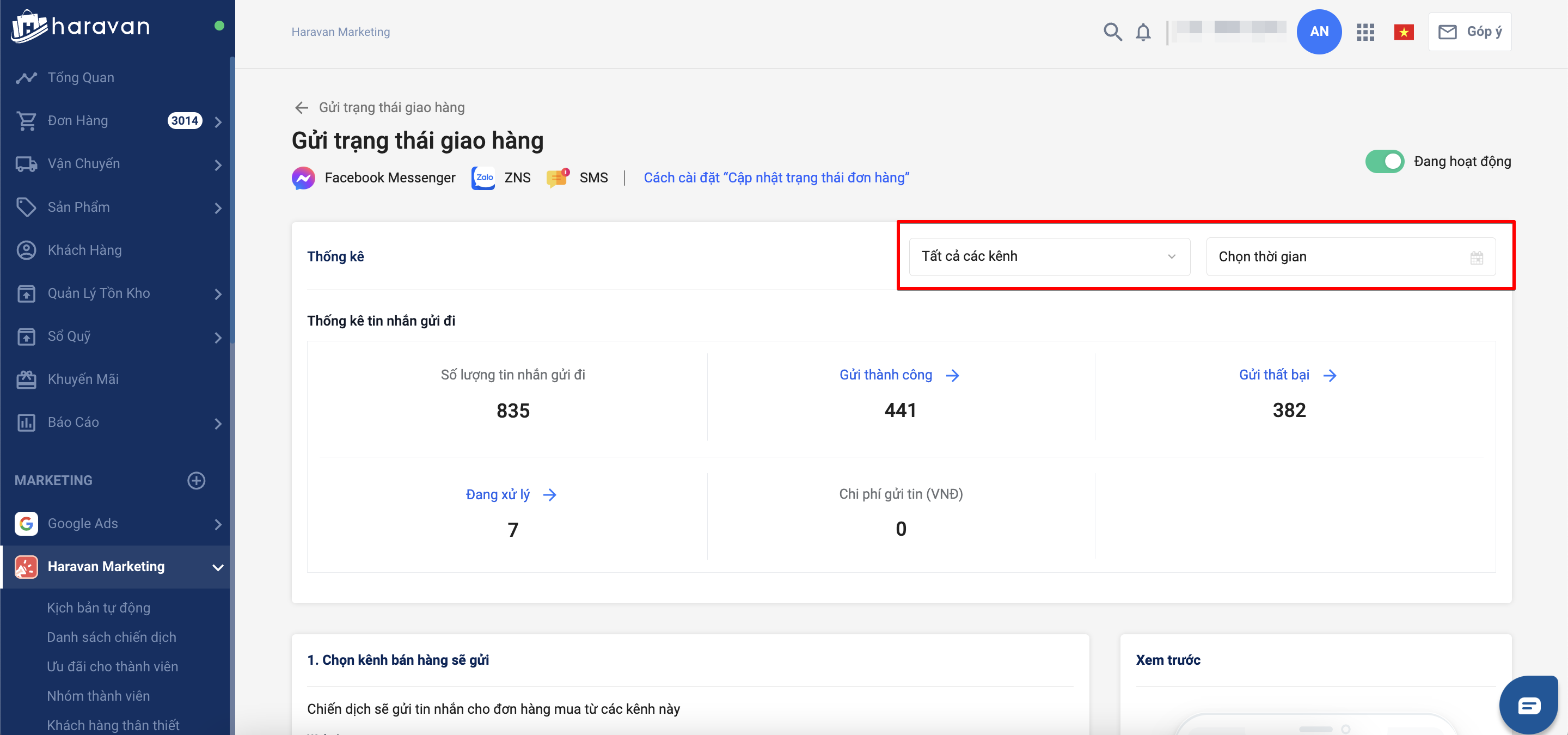
Task: Expand the Đơn Hàng menu chevron
Action: (218, 122)
